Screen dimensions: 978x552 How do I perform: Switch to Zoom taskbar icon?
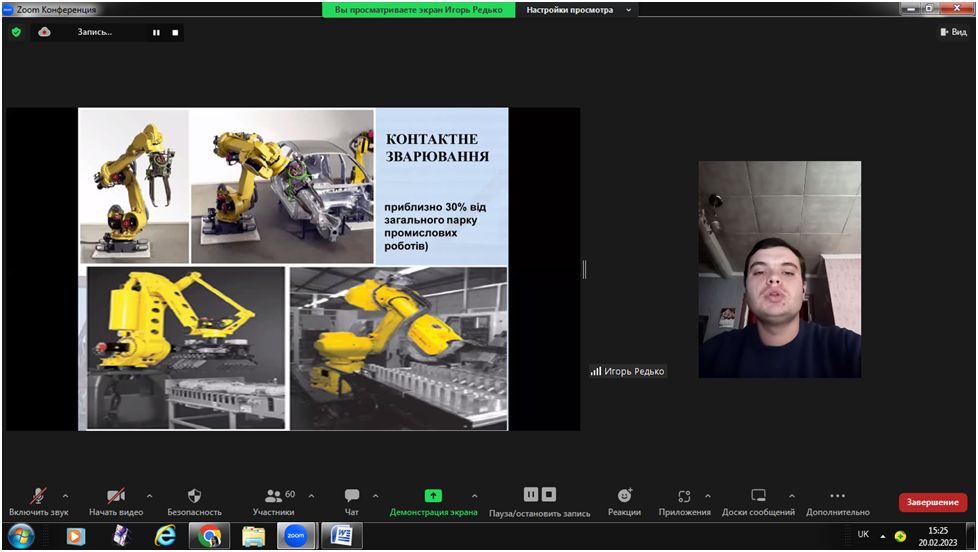(296, 536)
